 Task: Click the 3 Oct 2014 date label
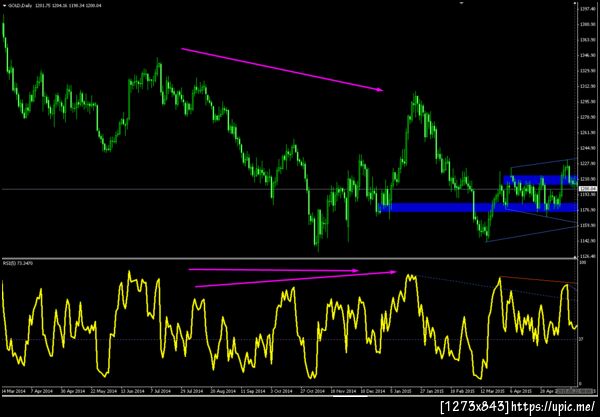282,391
